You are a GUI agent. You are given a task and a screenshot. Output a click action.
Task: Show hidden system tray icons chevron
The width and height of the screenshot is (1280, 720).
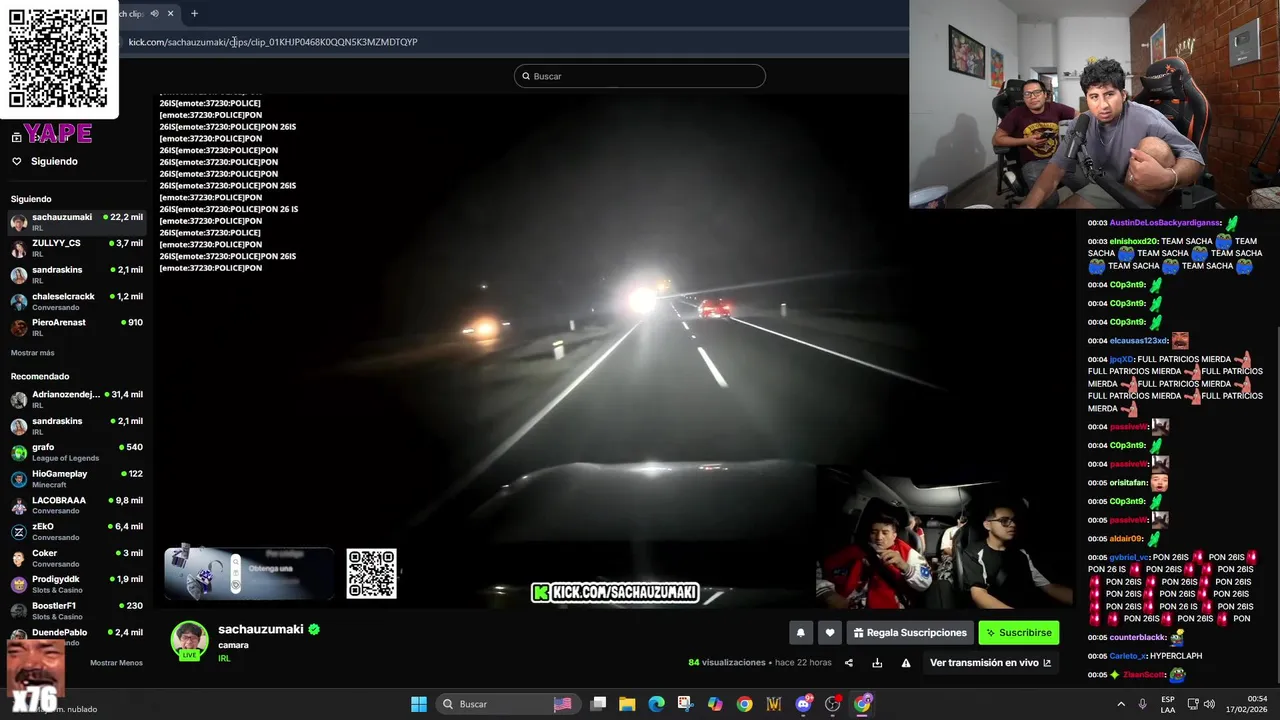pos(1120,704)
